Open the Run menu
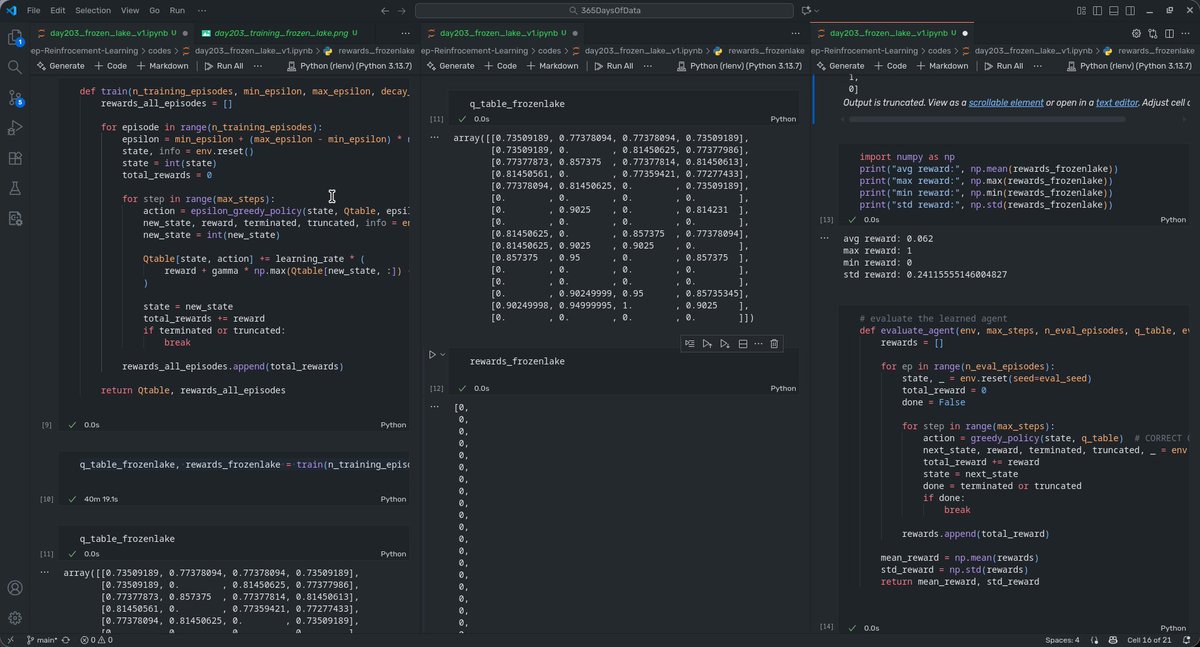Image resolution: width=1200 pixels, height=647 pixels. point(177,10)
